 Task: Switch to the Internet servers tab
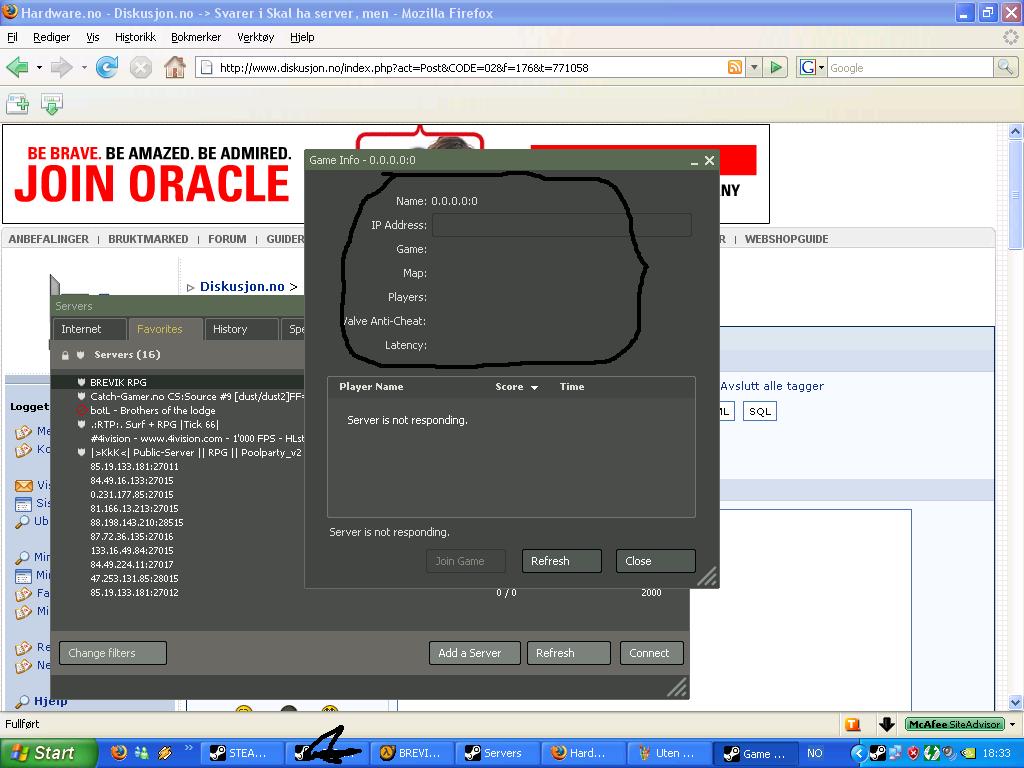89,329
